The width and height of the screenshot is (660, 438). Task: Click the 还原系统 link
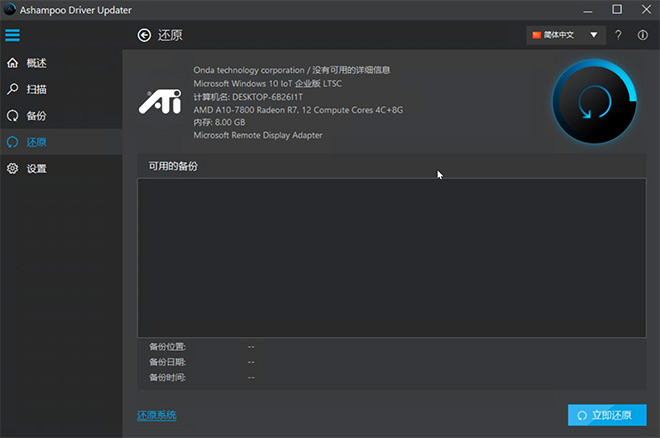pyautogui.click(x=157, y=415)
